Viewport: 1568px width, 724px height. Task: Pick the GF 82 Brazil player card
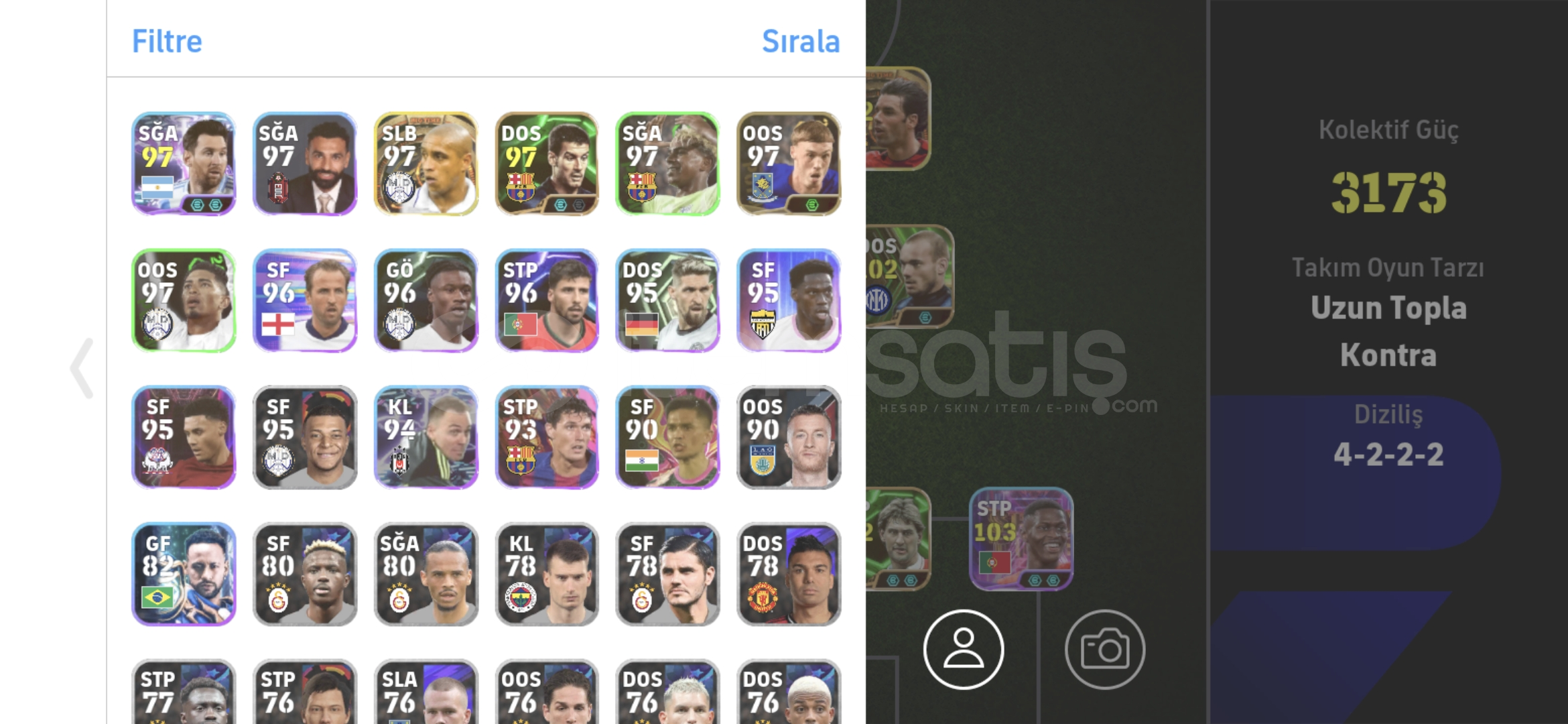pos(184,574)
